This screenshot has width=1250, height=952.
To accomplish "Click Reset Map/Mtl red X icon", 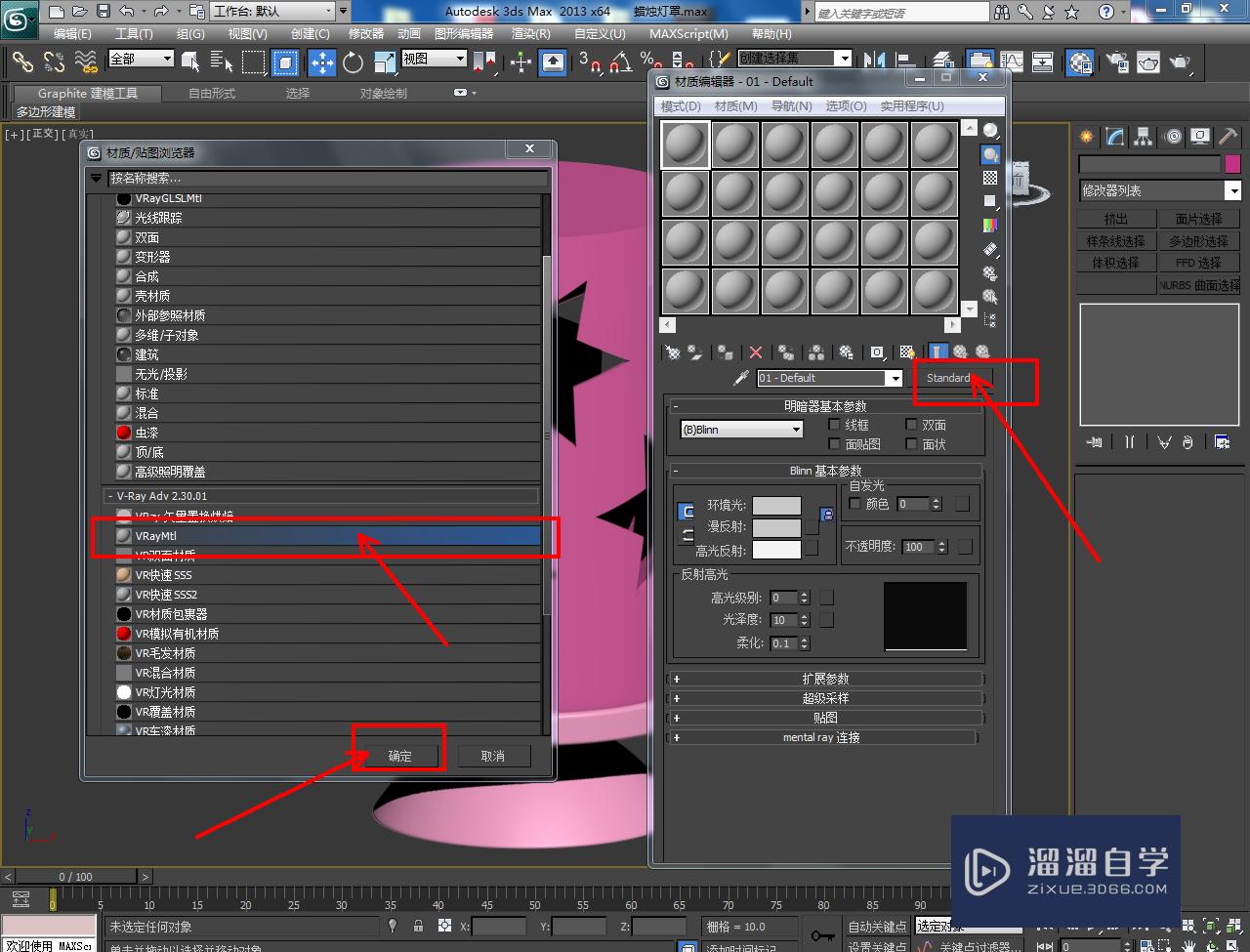I will [756, 352].
